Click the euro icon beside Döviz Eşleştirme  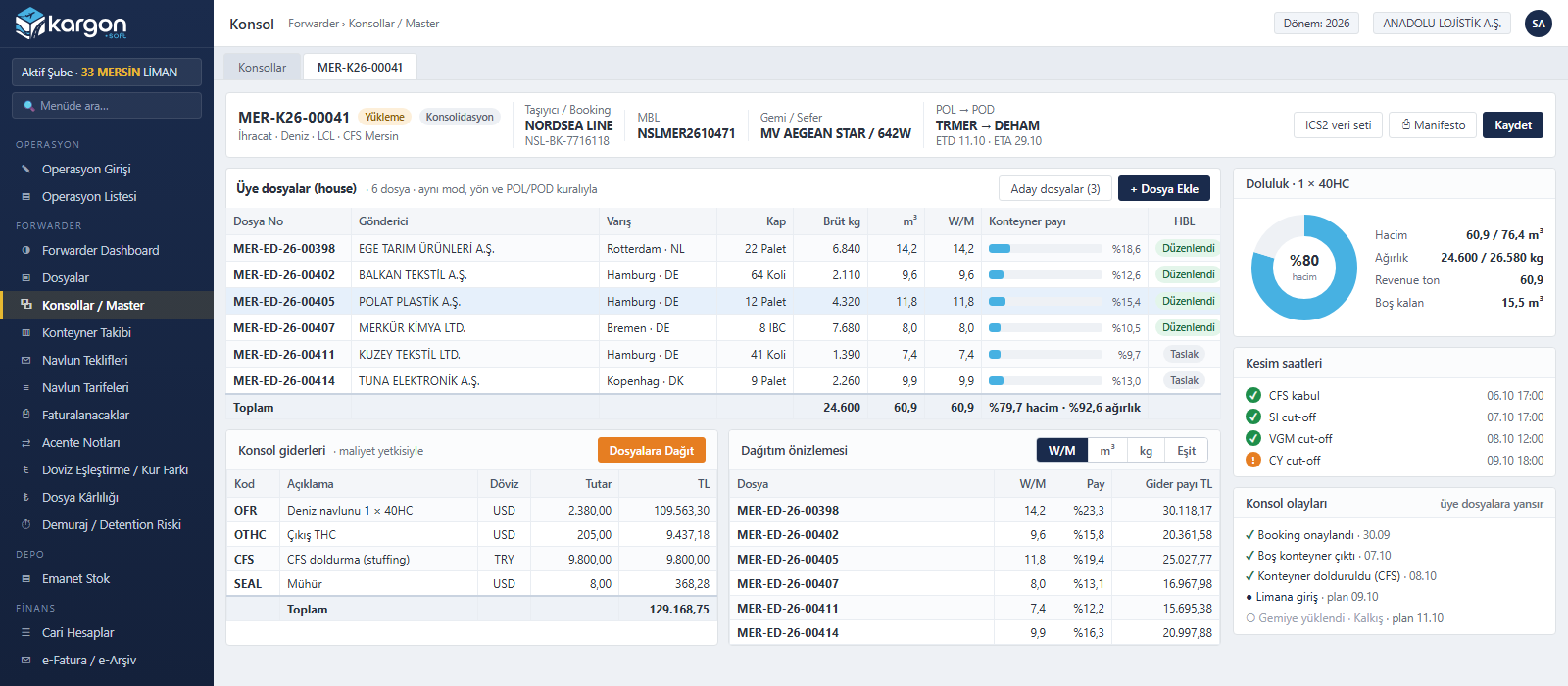pos(26,470)
